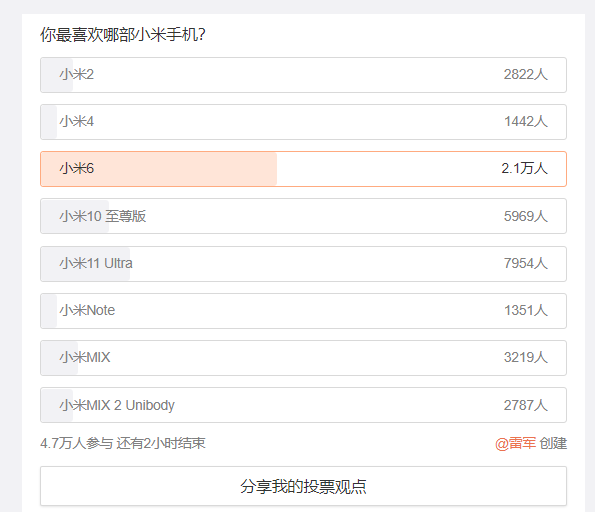Click the 2787人 count label

click(526, 405)
